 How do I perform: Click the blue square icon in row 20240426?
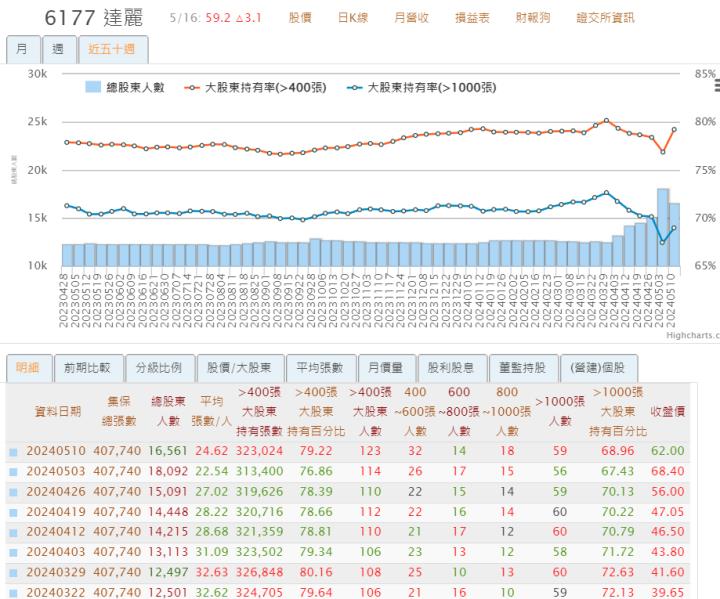pos(13,492)
